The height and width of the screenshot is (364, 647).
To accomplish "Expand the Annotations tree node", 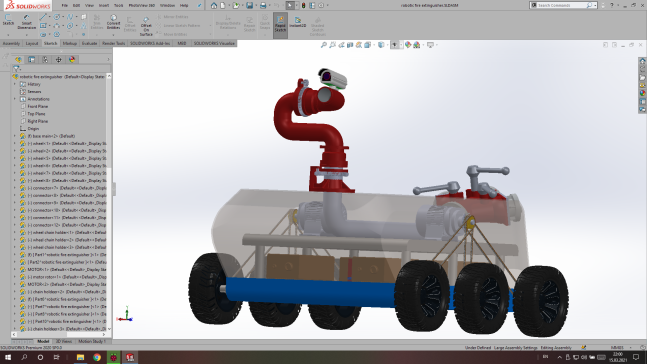I will (15, 99).
